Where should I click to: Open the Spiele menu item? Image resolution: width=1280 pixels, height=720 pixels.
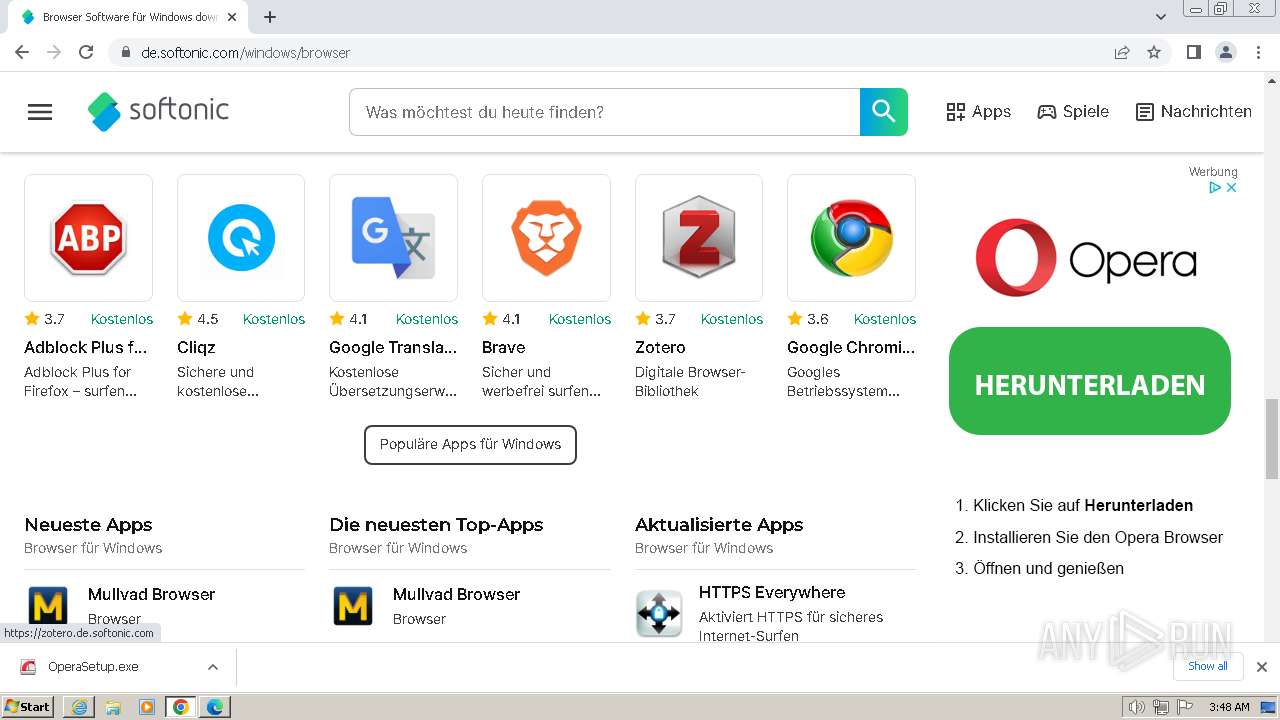click(1073, 112)
